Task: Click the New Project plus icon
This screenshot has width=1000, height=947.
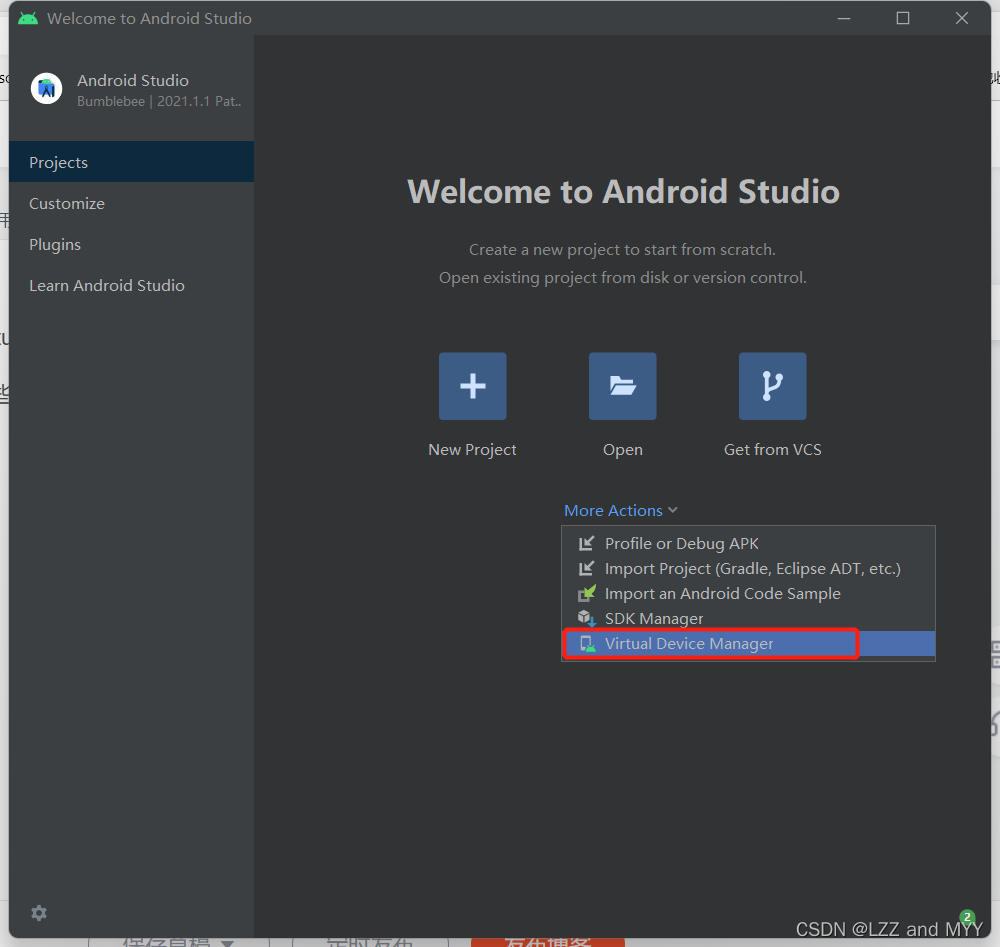Action: [473, 386]
